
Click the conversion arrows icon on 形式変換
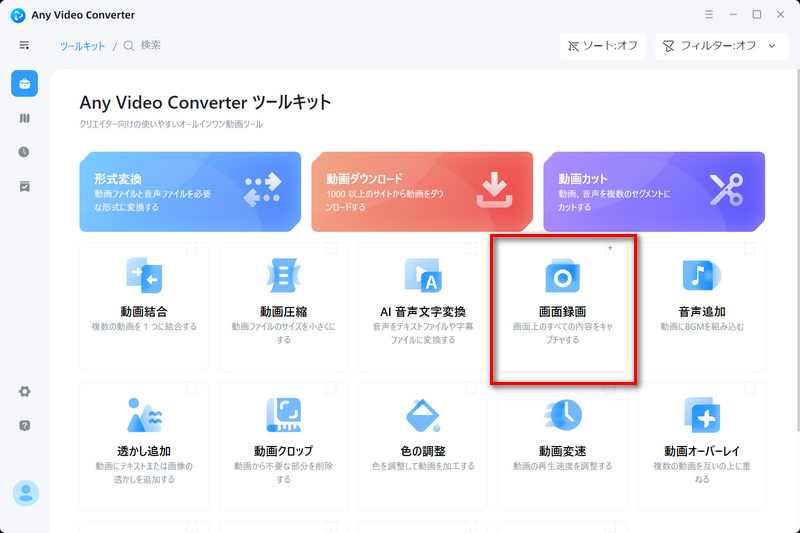coord(263,190)
